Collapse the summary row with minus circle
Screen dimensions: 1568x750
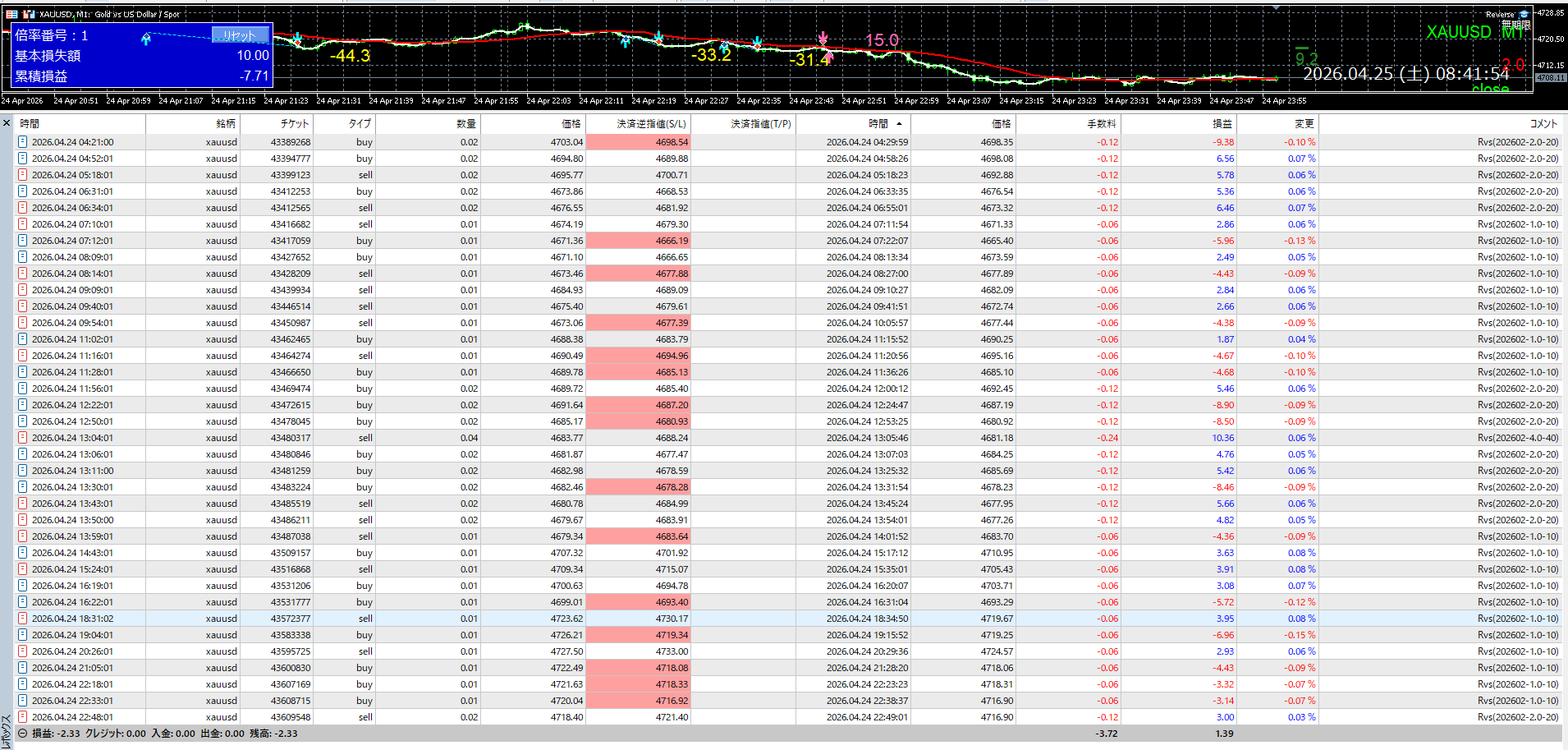pos(22,734)
